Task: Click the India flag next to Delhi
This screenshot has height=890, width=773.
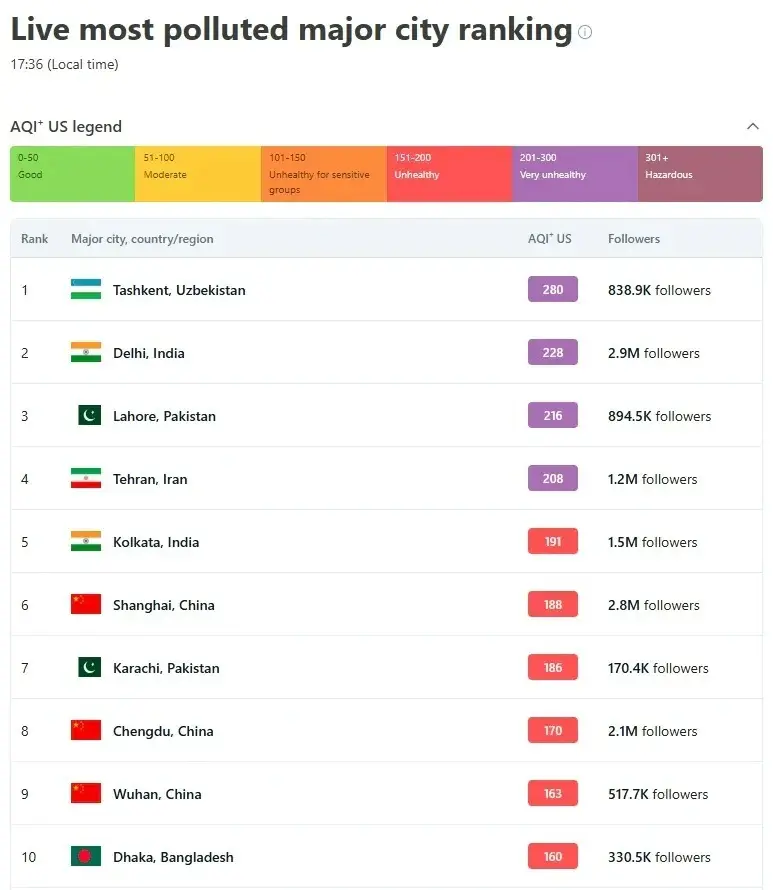Action: tap(86, 353)
